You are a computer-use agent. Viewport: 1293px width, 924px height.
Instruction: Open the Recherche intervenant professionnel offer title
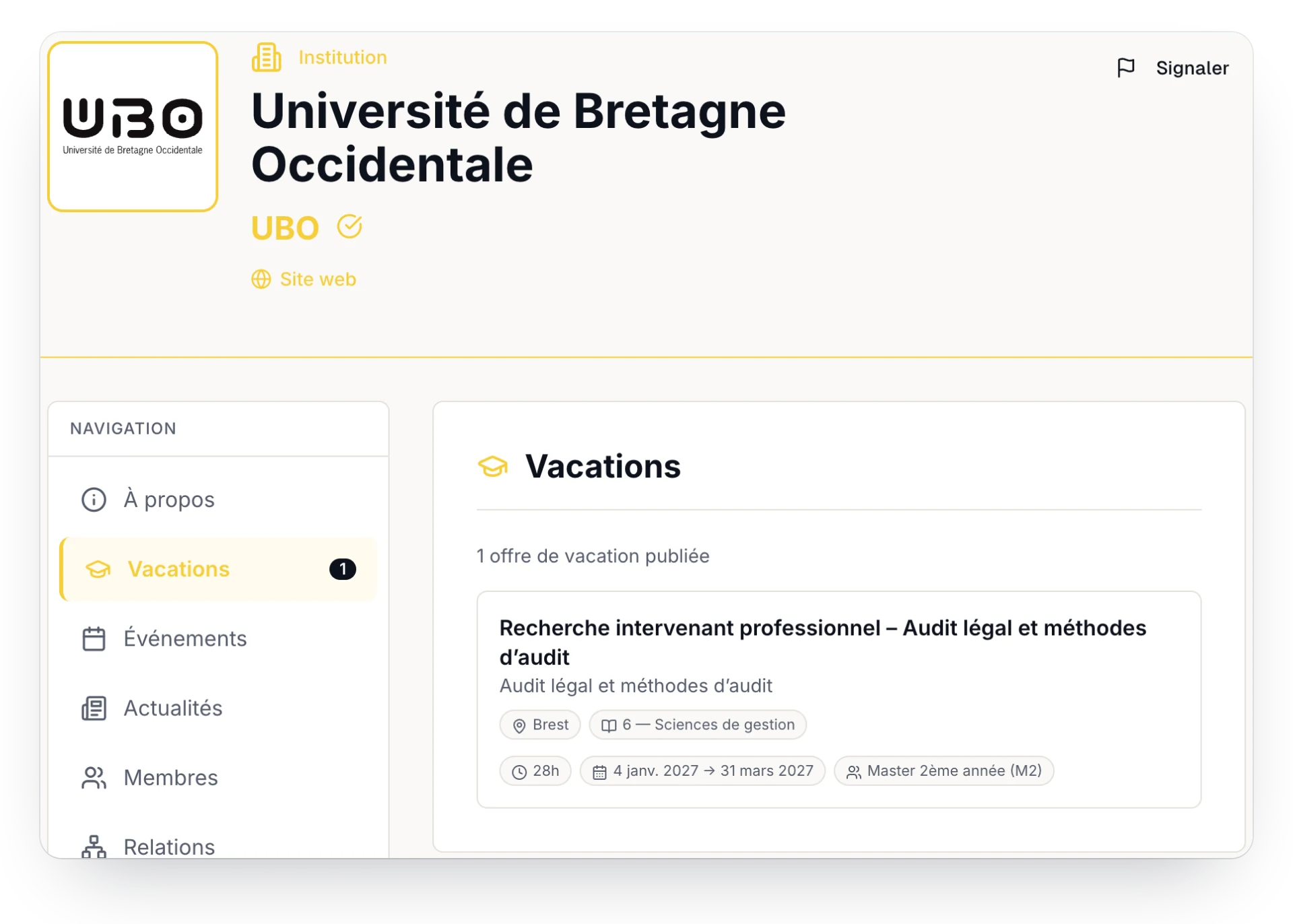point(822,642)
